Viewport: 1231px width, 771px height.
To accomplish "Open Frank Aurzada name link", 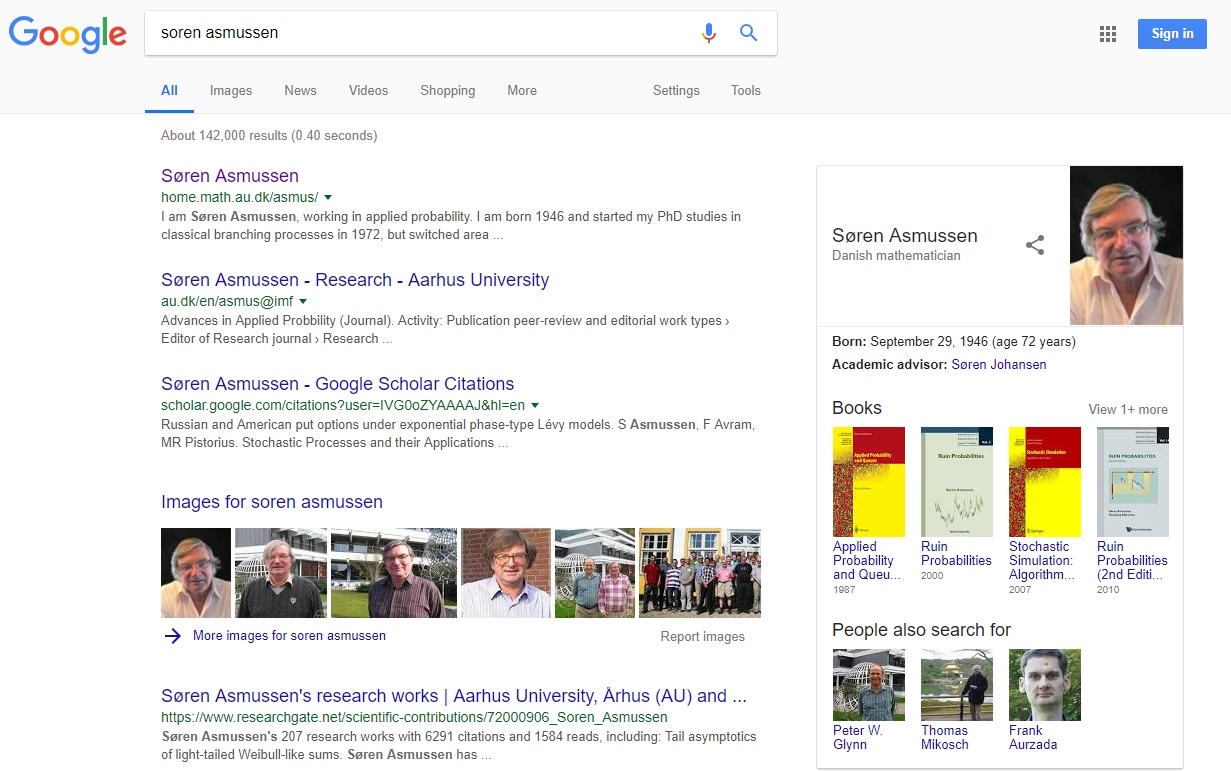I will 1033,738.
